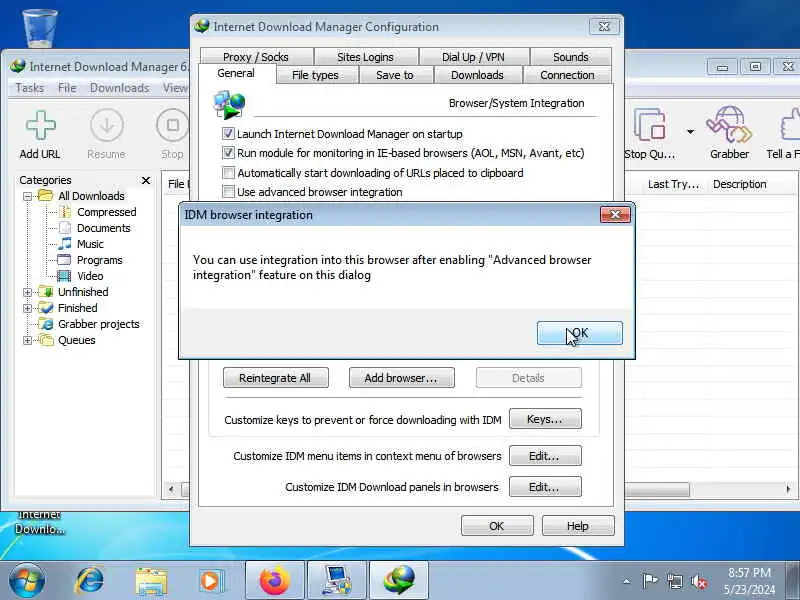Enable automatically start downloading clipboard URLs
This screenshot has height=600, width=800.
228,172
